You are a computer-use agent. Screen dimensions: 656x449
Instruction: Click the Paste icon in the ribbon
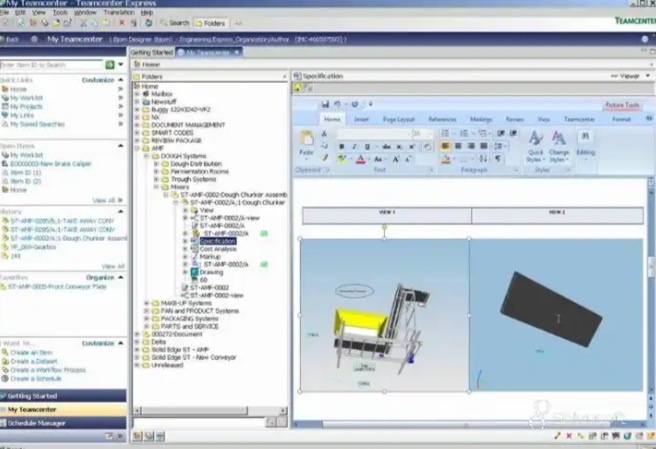pyautogui.click(x=307, y=146)
